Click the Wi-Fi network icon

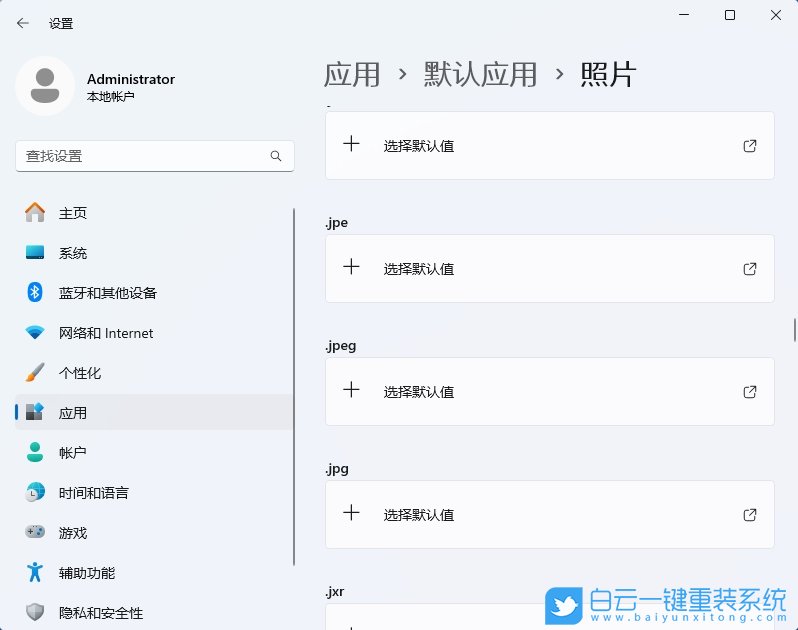pos(35,333)
